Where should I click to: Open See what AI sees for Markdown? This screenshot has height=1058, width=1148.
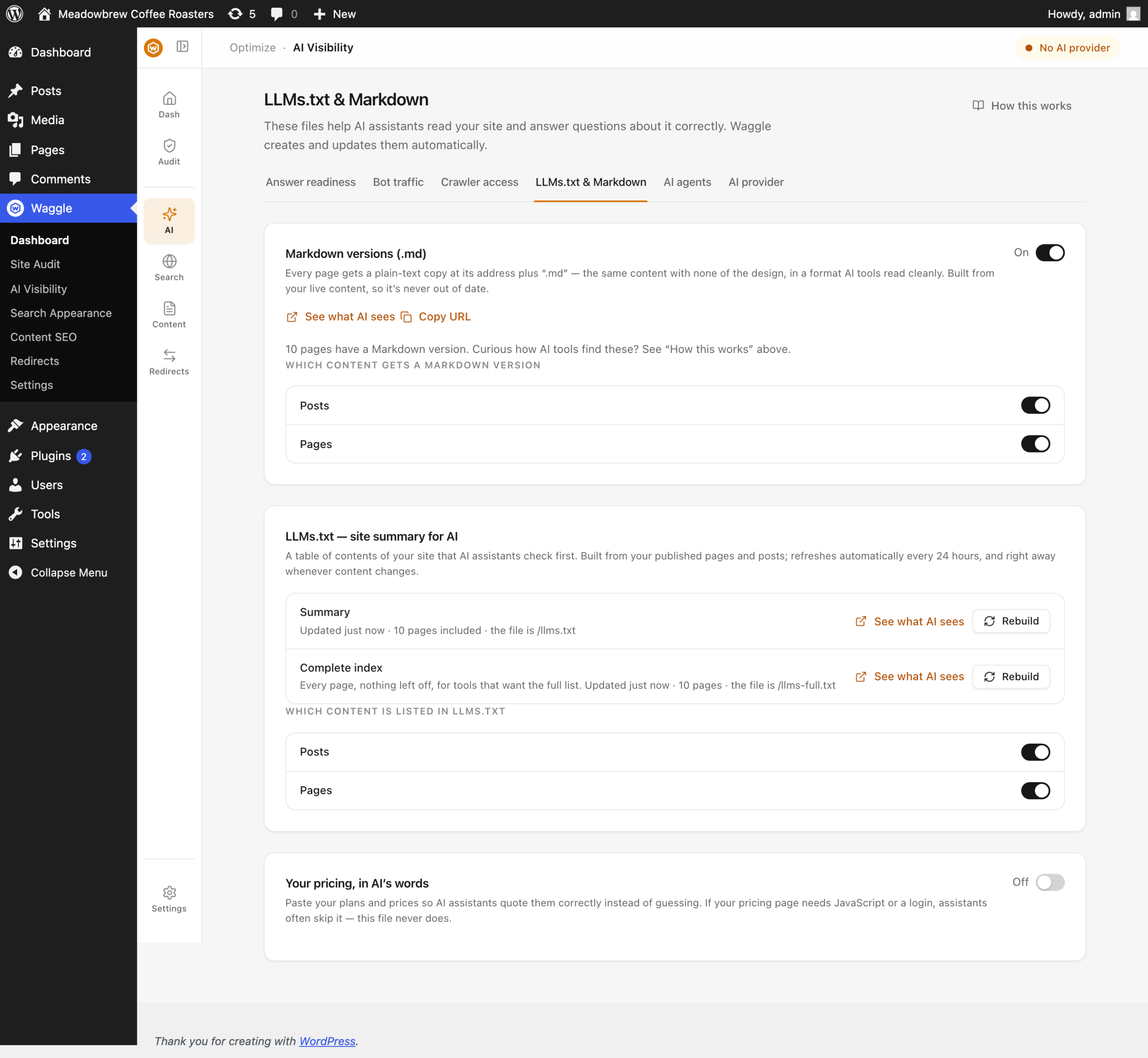click(x=340, y=317)
